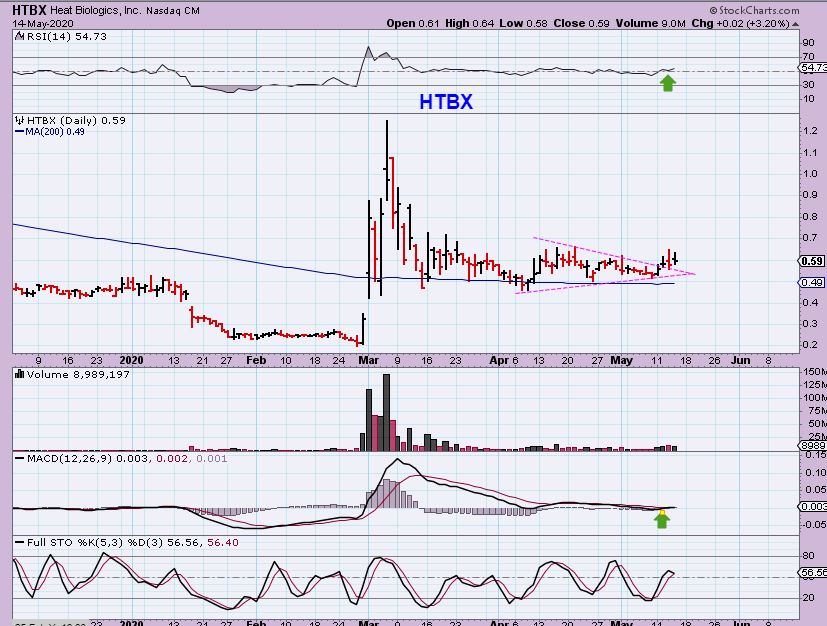Click the green arrow in the MACD panel
Viewport: 827px width, 626px height.
661,518
